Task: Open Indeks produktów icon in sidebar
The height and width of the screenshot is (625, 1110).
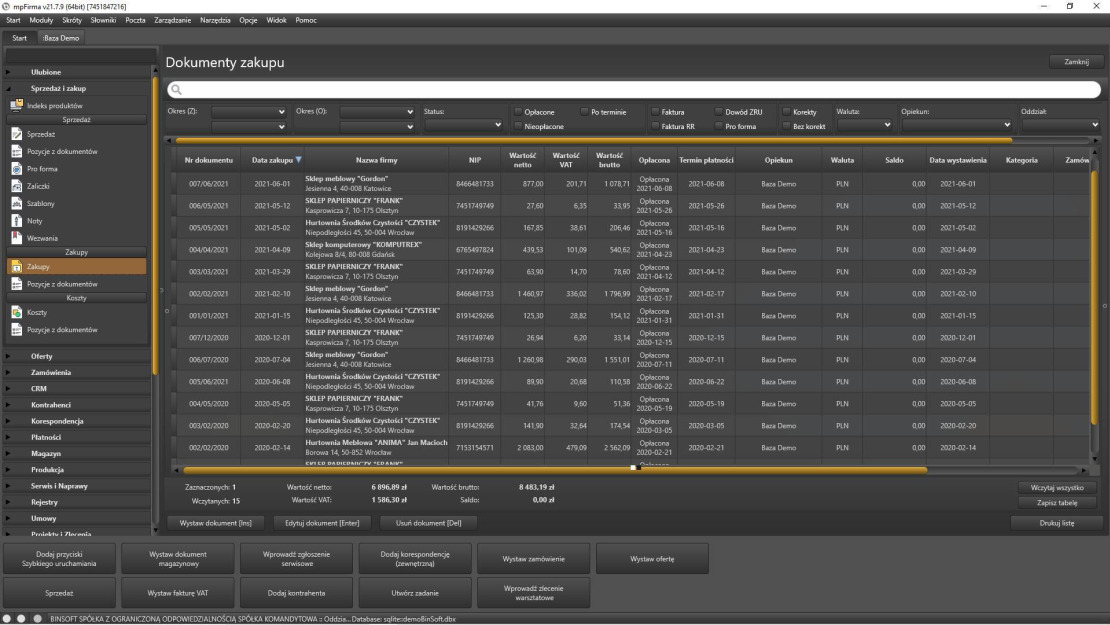Action: (16, 105)
